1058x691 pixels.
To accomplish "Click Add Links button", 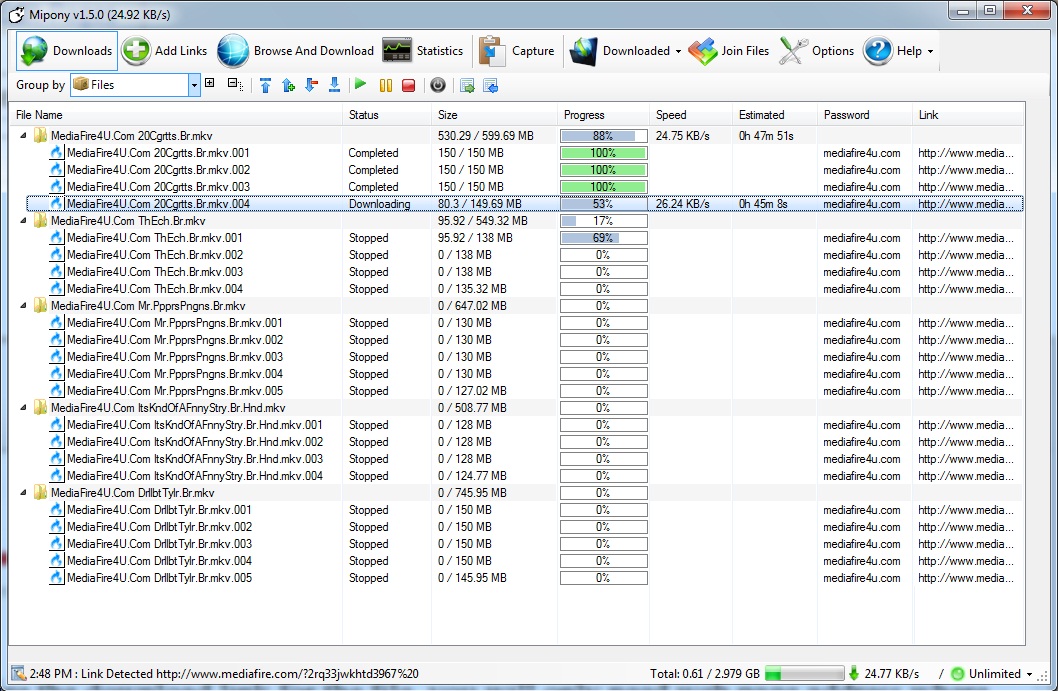I will tap(165, 51).
